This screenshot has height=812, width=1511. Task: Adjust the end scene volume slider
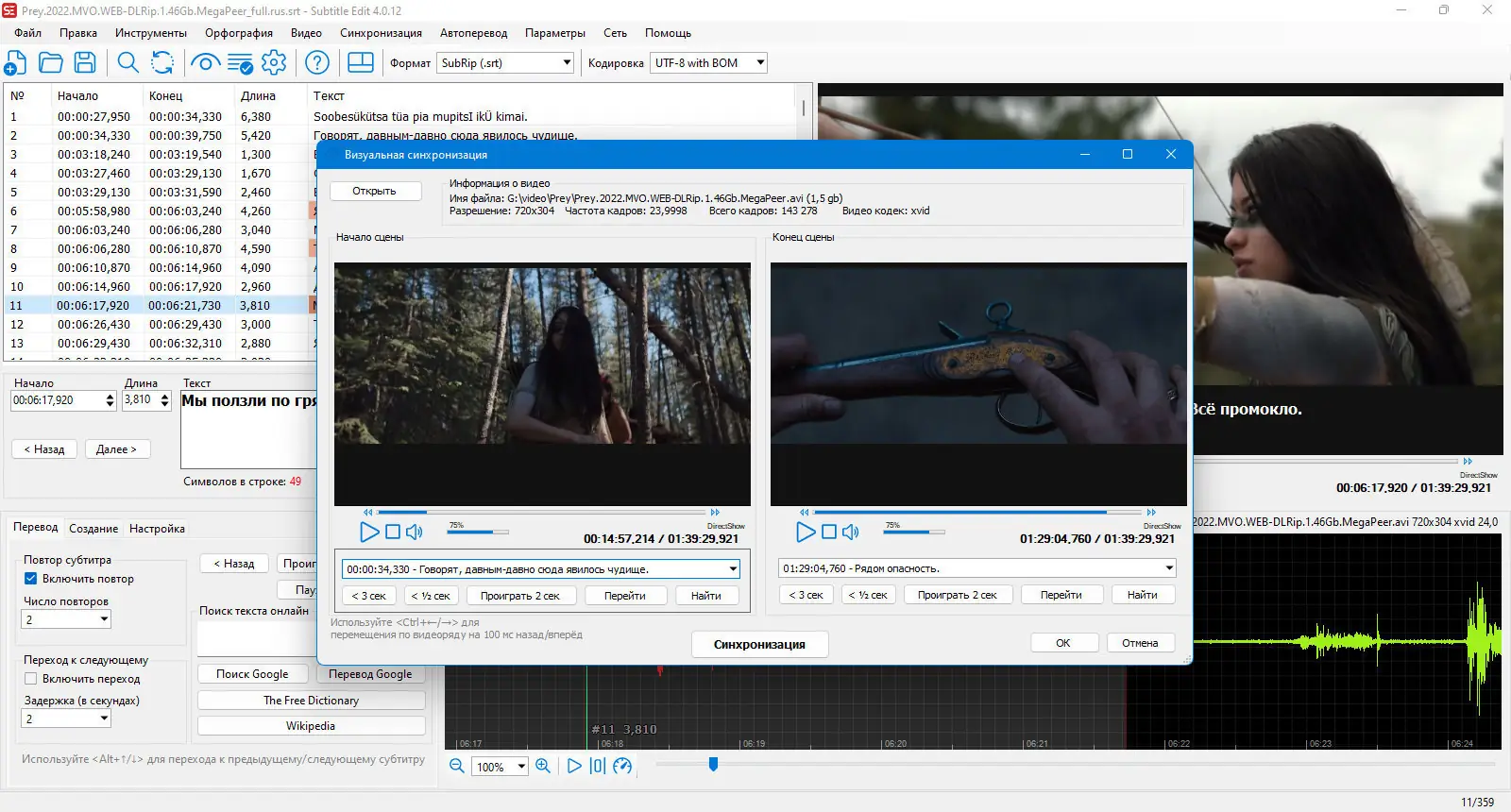click(x=914, y=533)
